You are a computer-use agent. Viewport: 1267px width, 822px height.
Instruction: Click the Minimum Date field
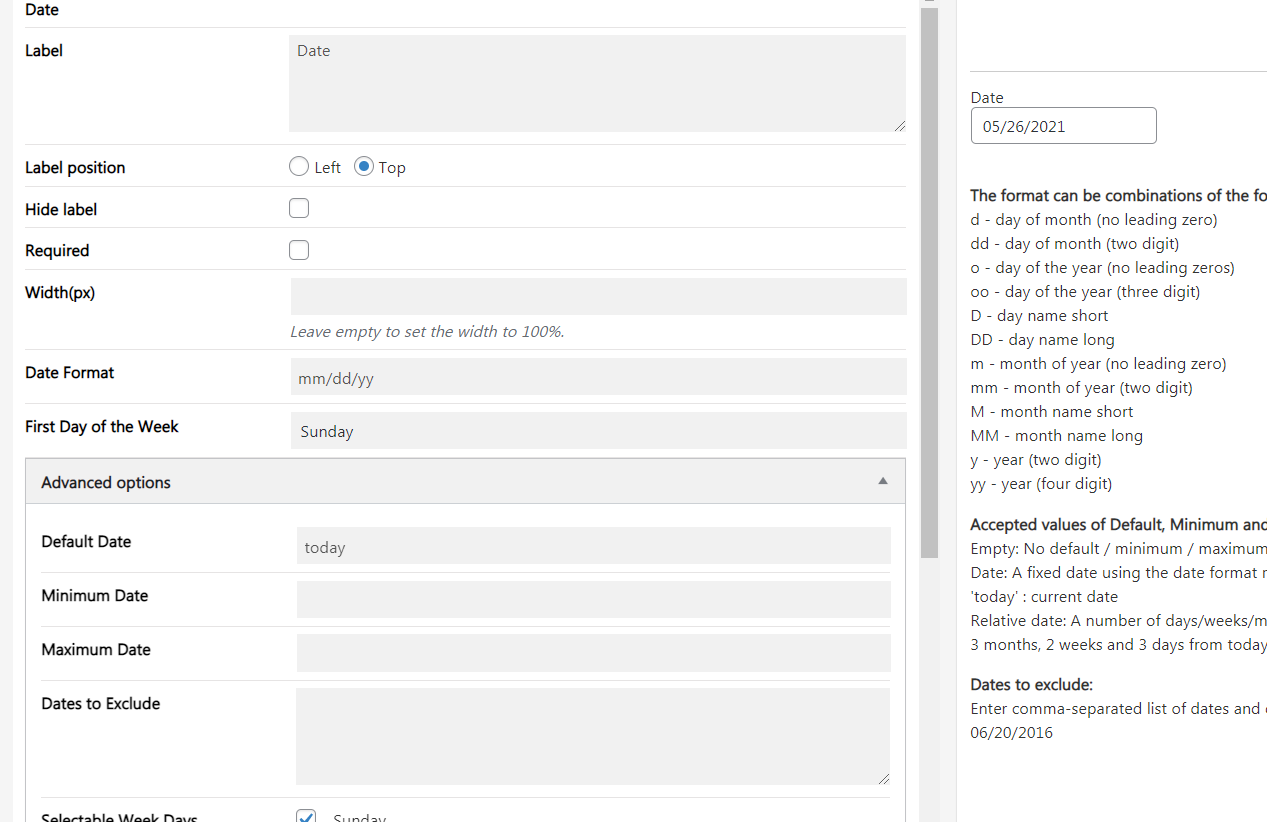594,600
